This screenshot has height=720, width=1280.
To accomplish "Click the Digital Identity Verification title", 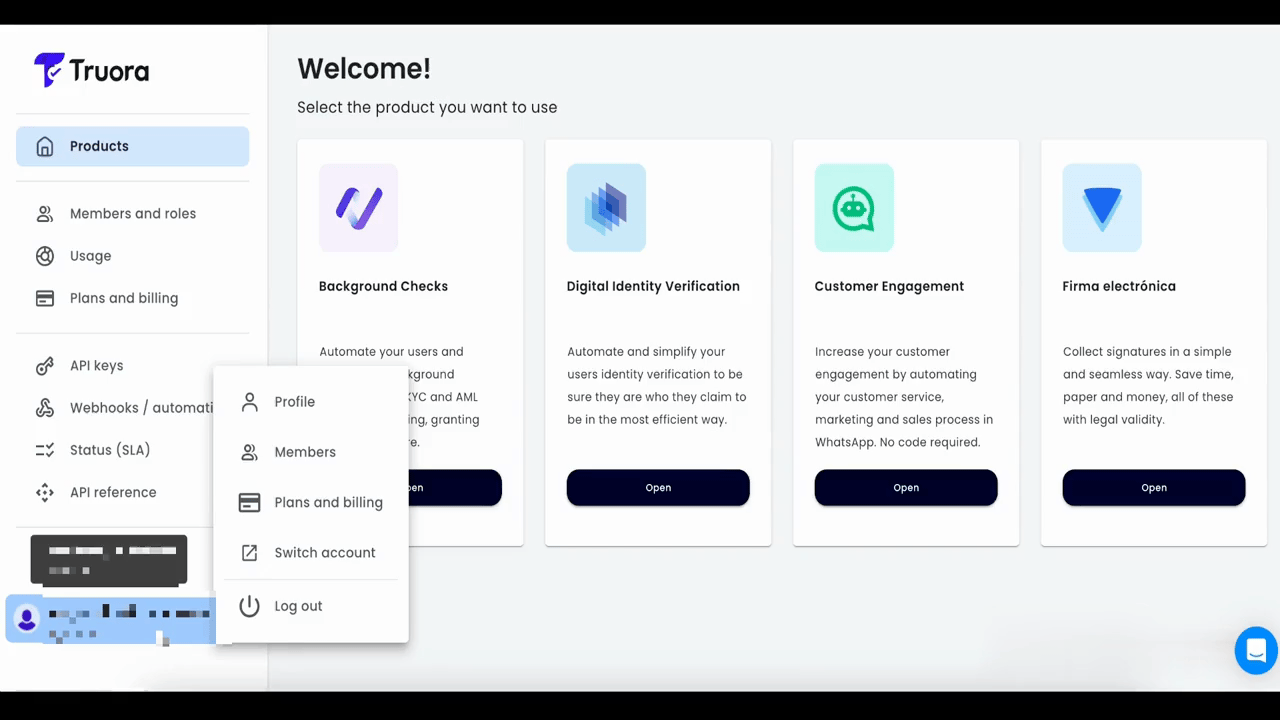I will tap(653, 286).
